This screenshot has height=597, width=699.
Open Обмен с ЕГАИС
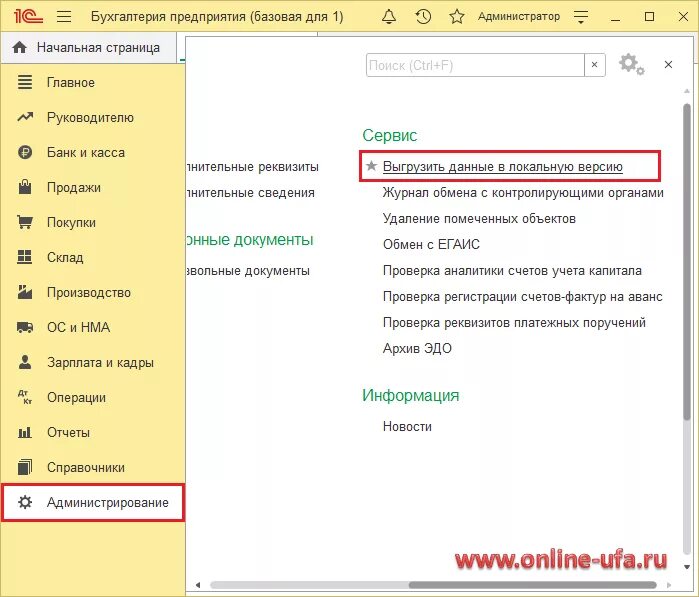click(431, 244)
